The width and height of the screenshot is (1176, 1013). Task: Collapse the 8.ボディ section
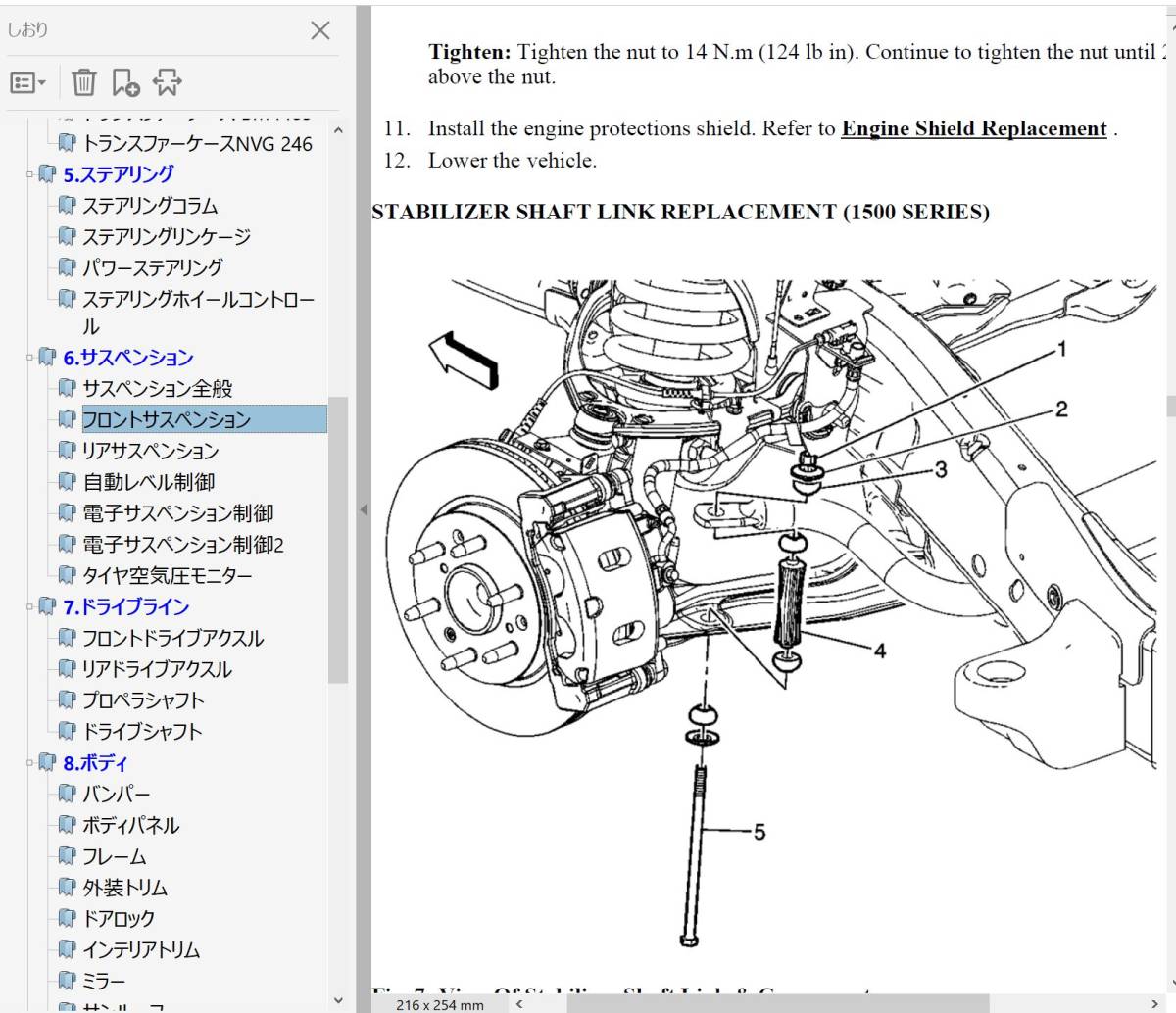(x=29, y=763)
